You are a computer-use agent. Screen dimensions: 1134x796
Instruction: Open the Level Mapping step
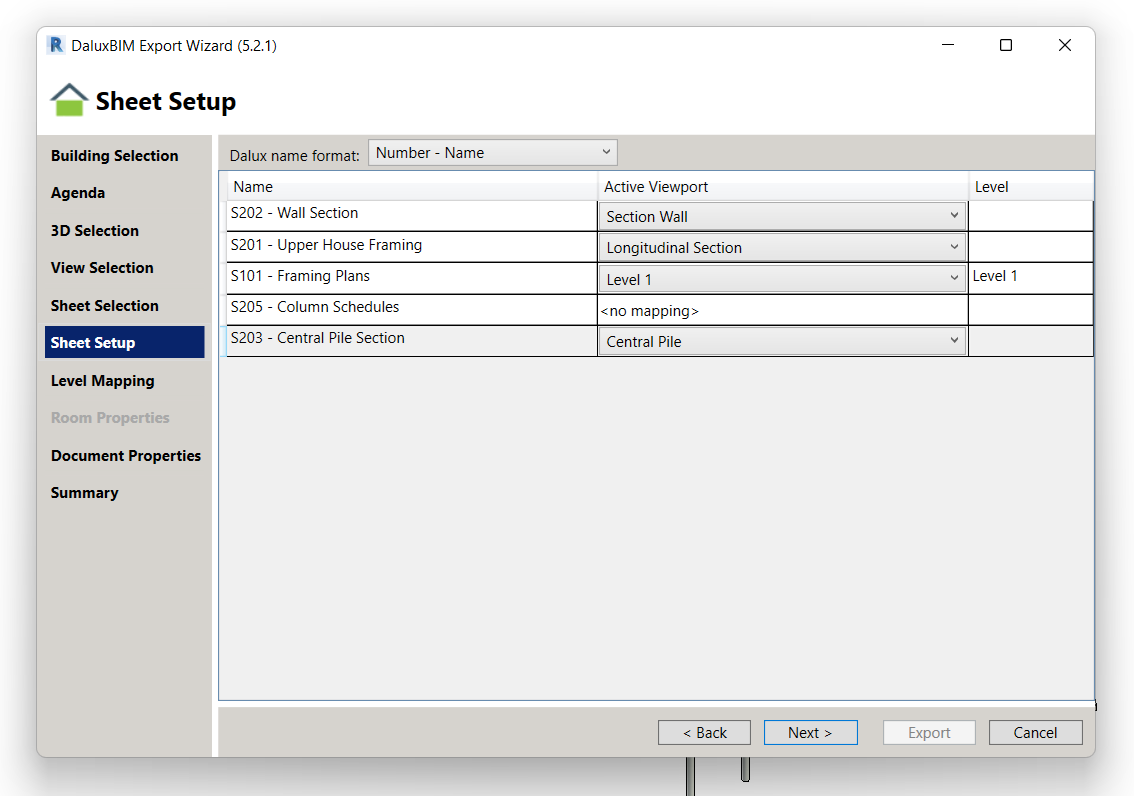pyautogui.click(x=103, y=381)
